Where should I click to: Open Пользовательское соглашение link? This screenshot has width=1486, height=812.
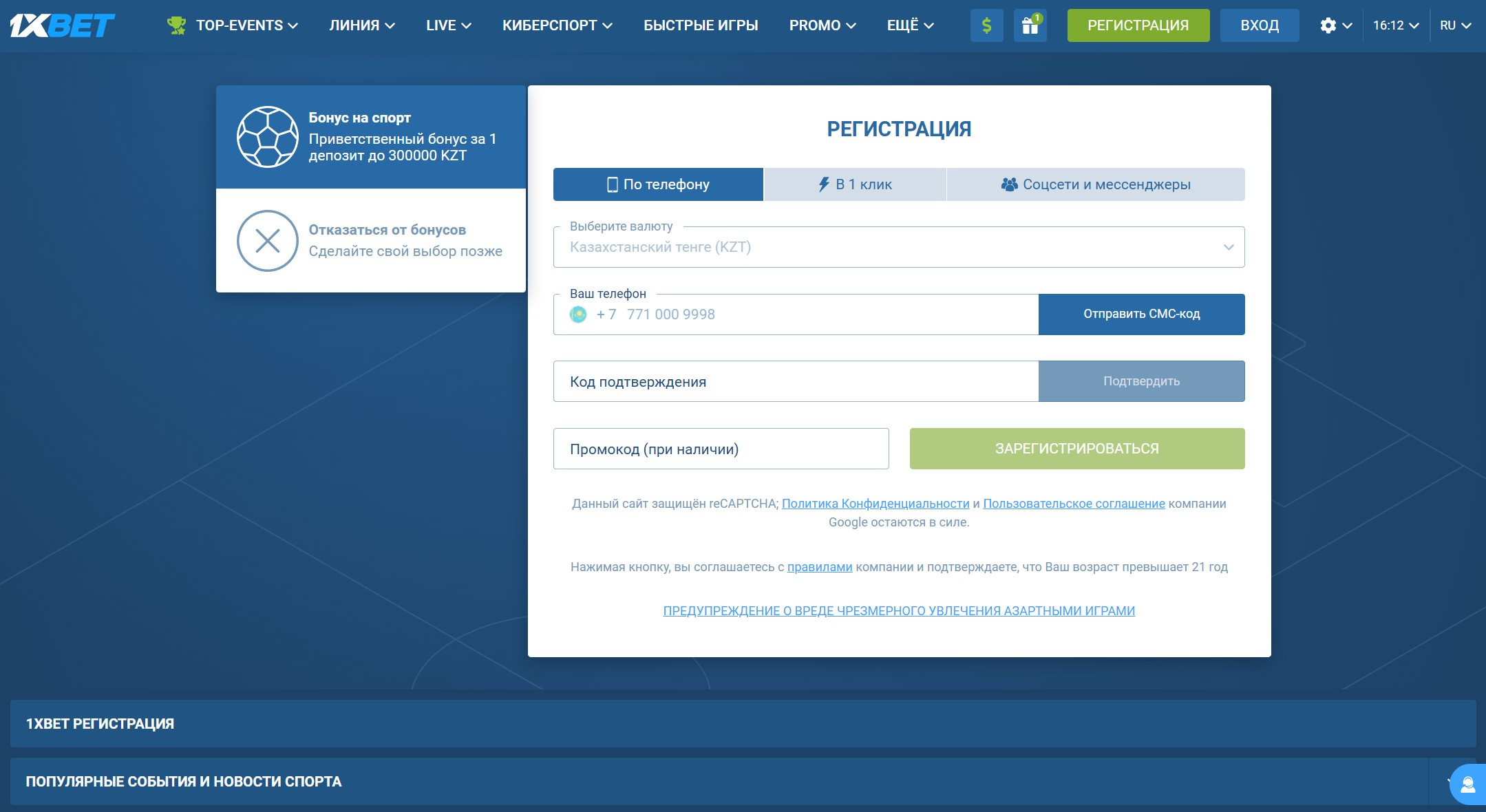[1074, 504]
